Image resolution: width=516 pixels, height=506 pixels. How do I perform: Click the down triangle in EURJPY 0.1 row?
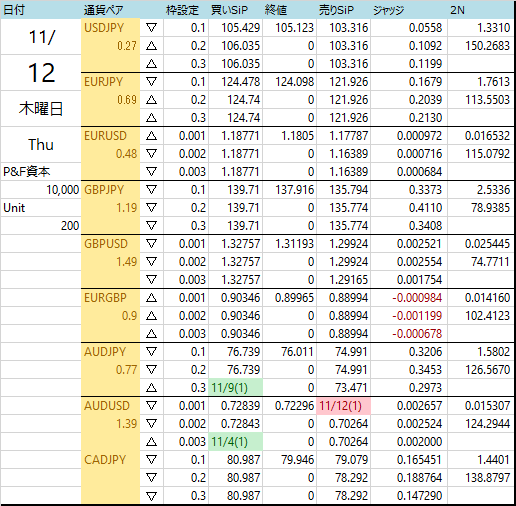coord(151,82)
